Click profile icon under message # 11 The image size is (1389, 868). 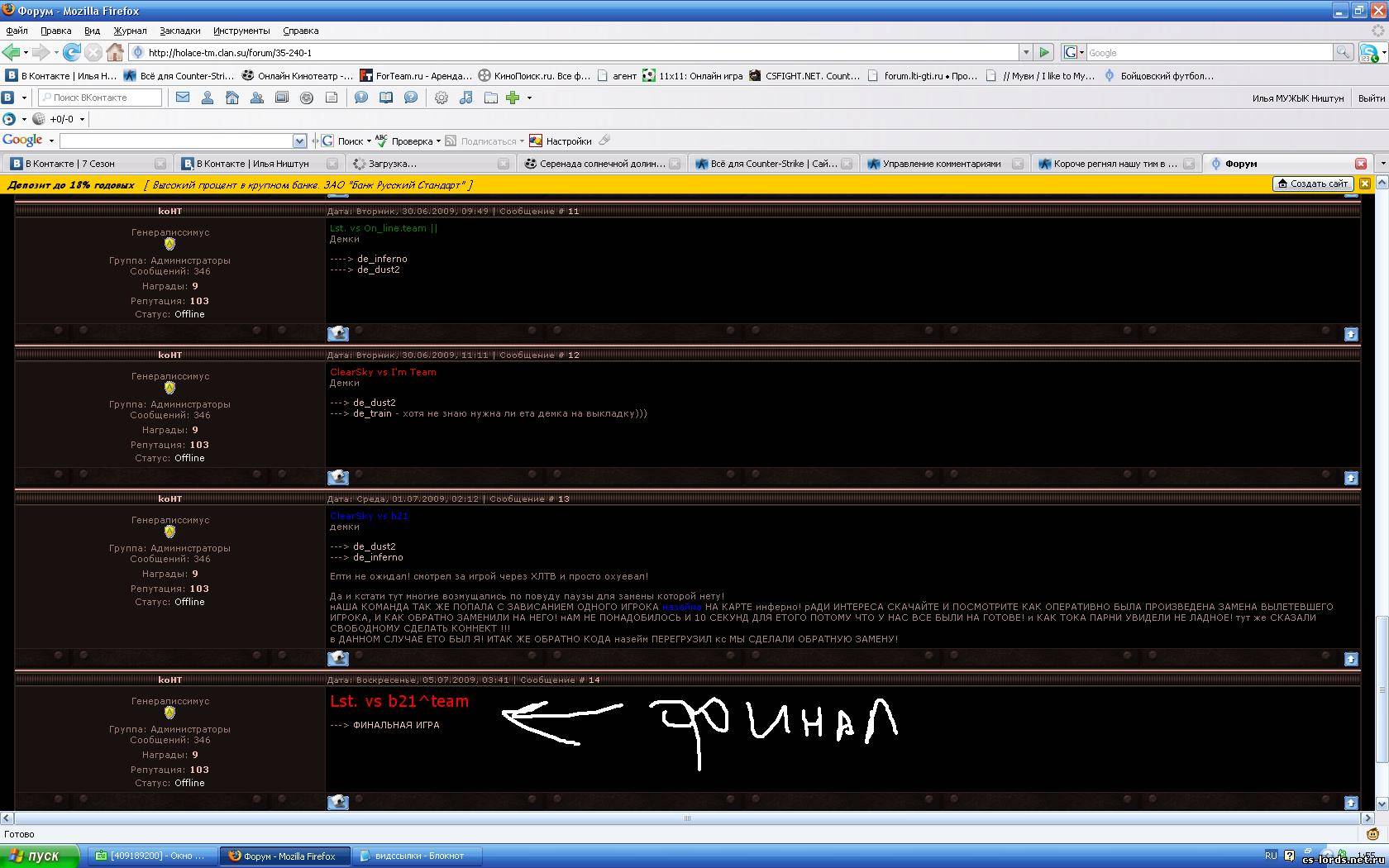338,333
